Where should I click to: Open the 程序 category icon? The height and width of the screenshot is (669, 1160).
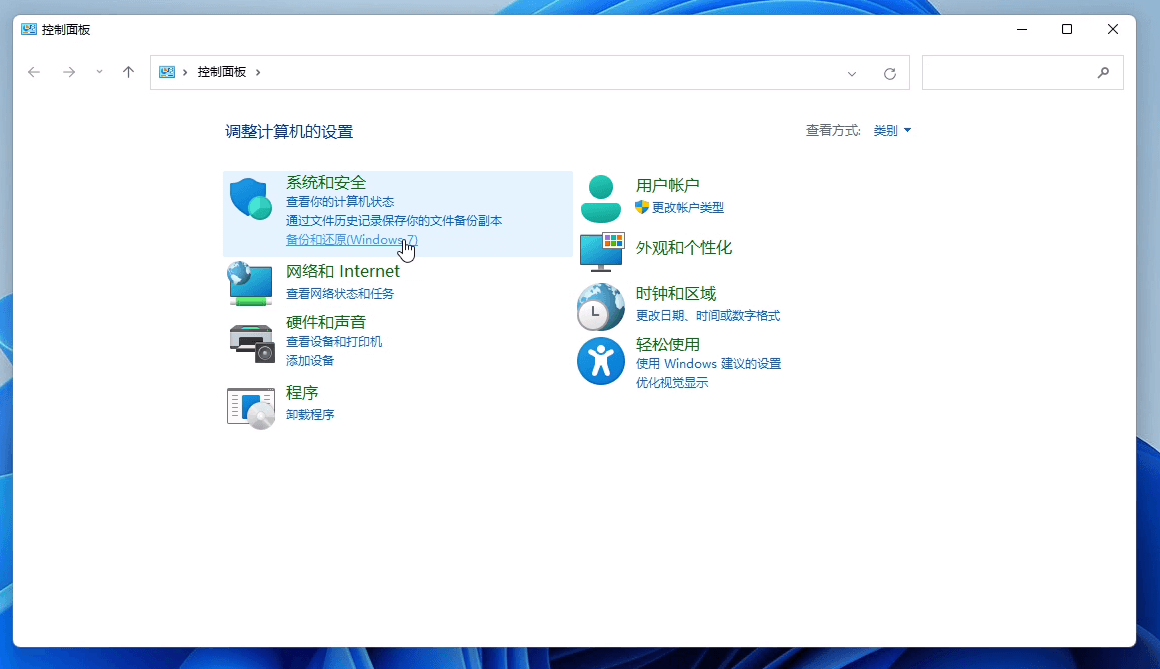(x=251, y=408)
